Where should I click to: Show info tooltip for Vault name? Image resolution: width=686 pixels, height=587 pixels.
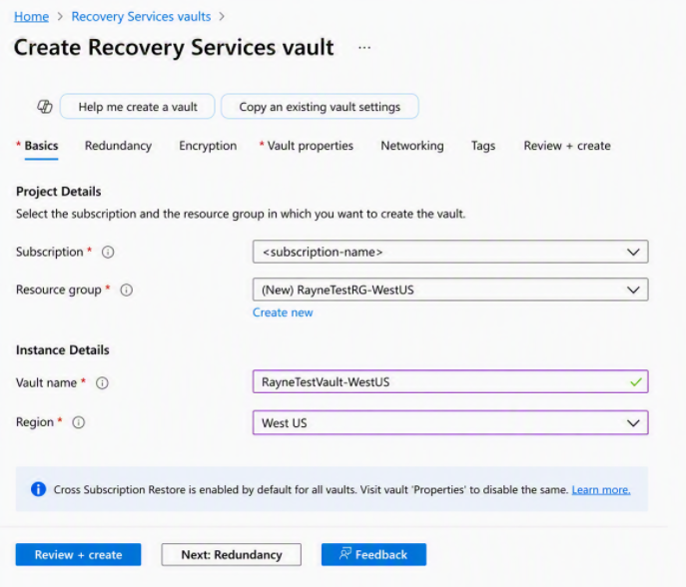pos(102,383)
